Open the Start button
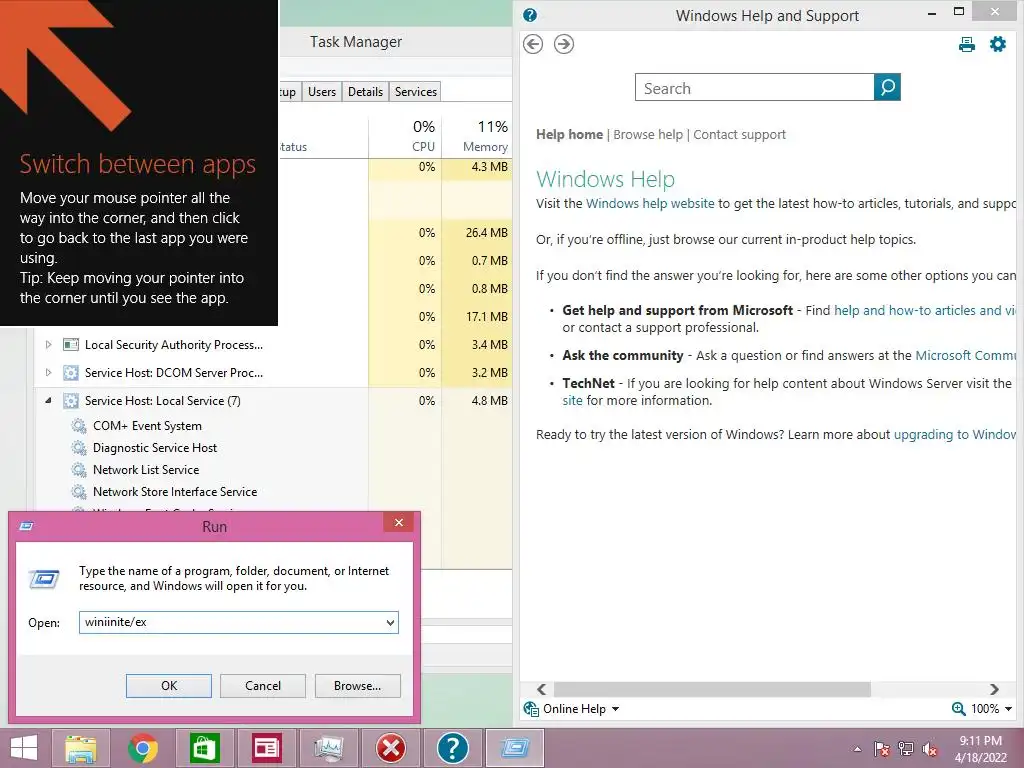The height and width of the screenshot is (768, 1024). coord(24,748)
